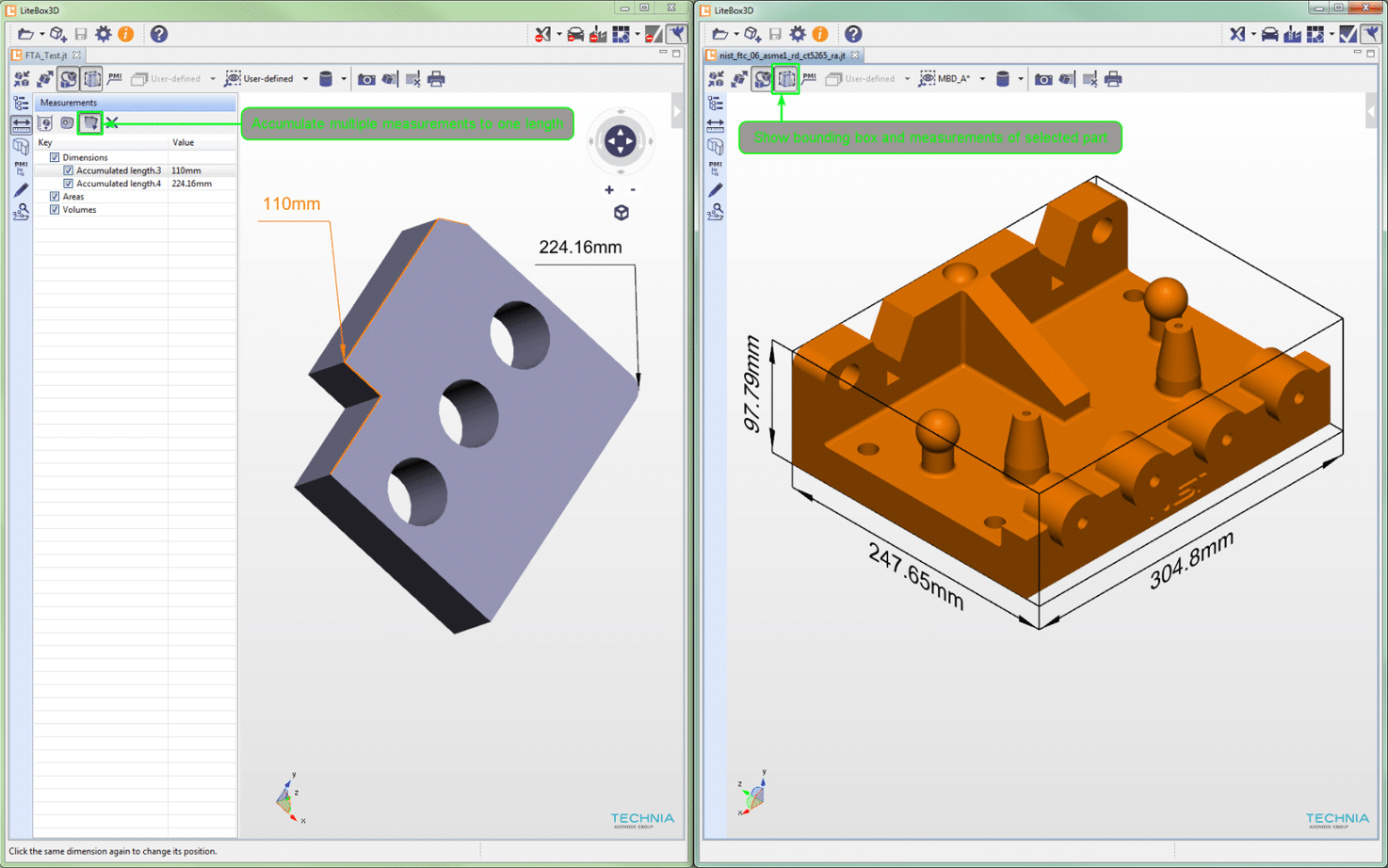Open Excel export dropdown arrow in right window
The height and width of the screenshot is (868, 1388).
point(1253,34)
